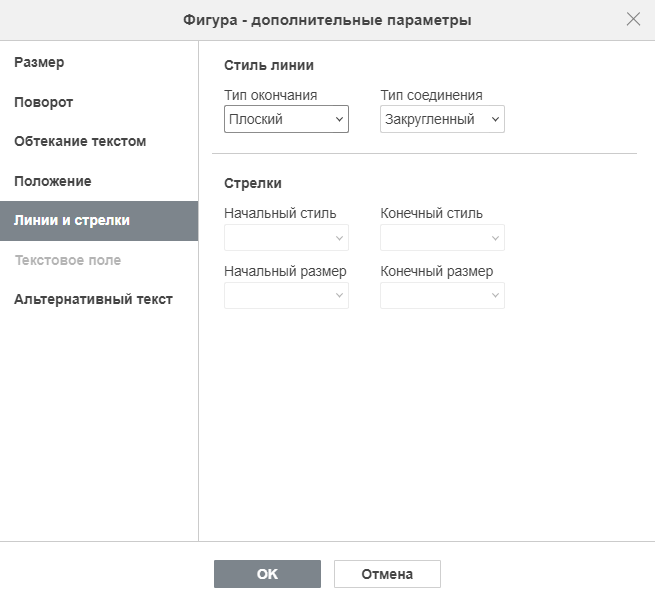The width and height of the screenshot is (655, 601).
Task: Confirm changes with the OK button
Action: tap(267, 574)
